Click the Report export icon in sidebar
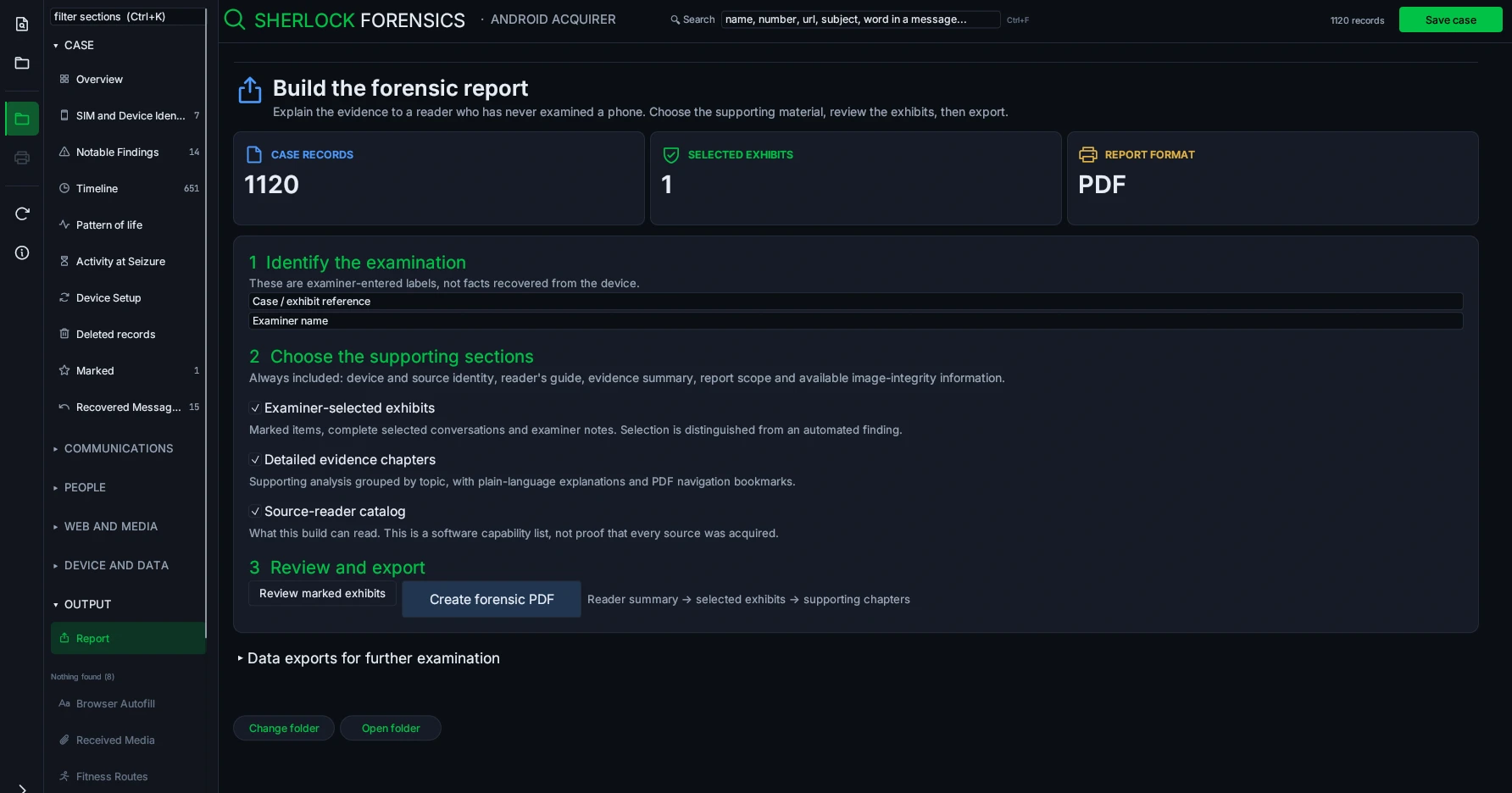The width and height of the screenshot is (1512, 793). coord(64,638)
